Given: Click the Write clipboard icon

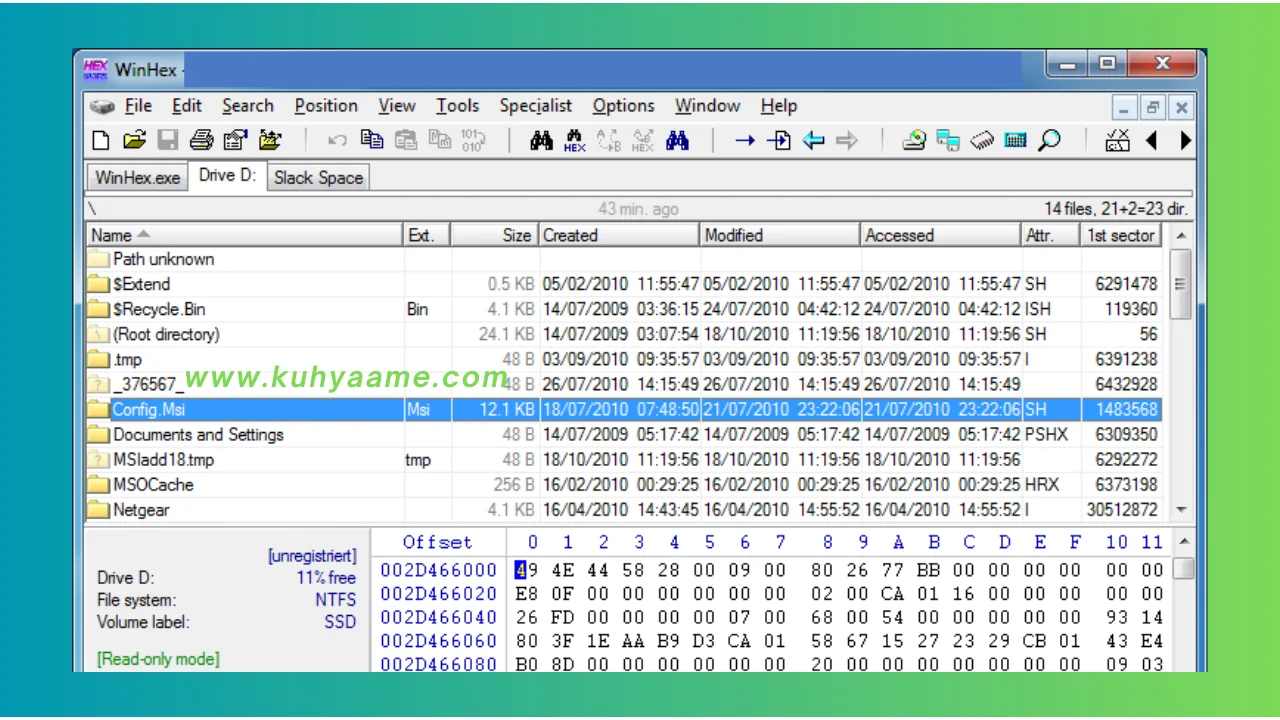Looking at the screenshot, I should tap(439, 141).
